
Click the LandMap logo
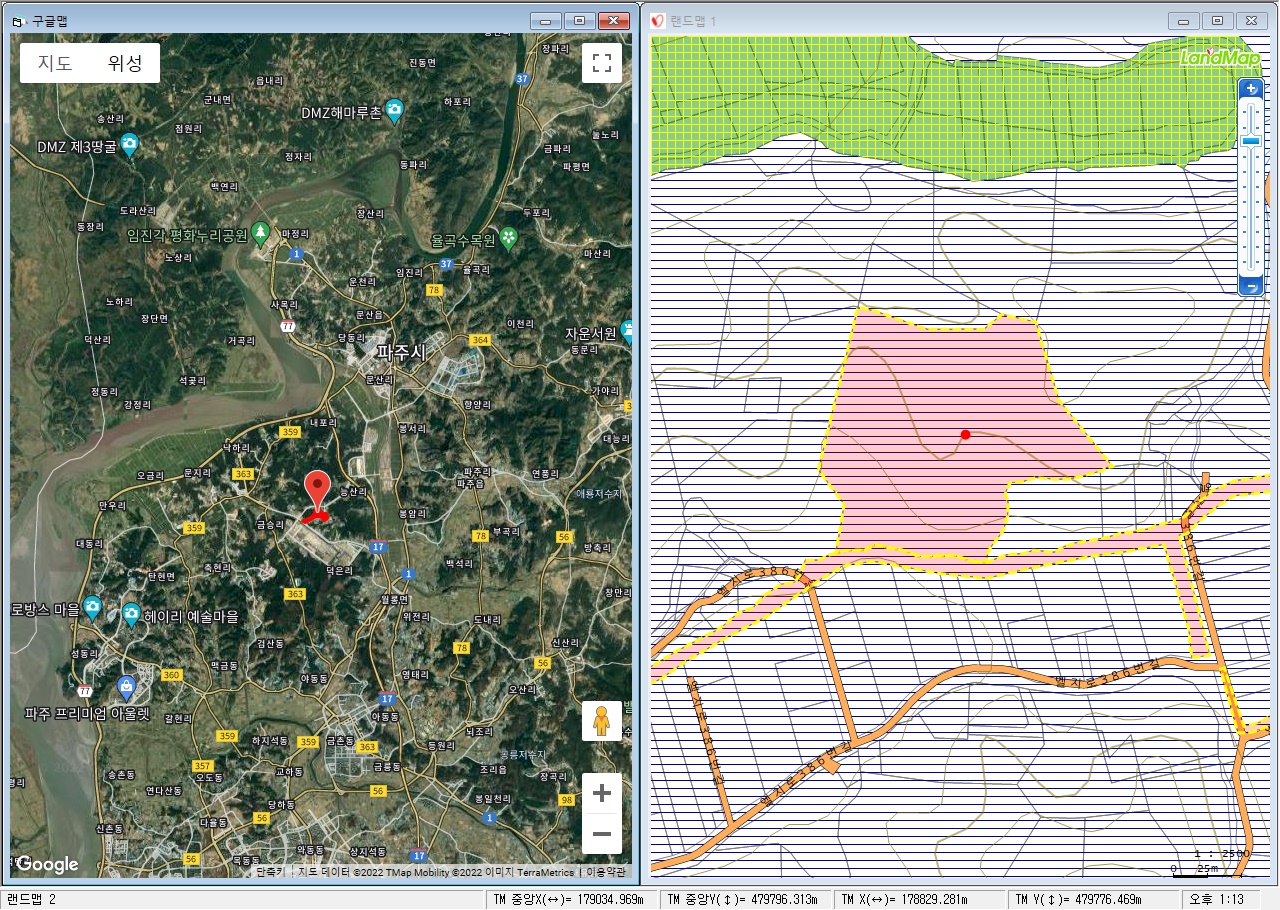[x=1219, y=58]
